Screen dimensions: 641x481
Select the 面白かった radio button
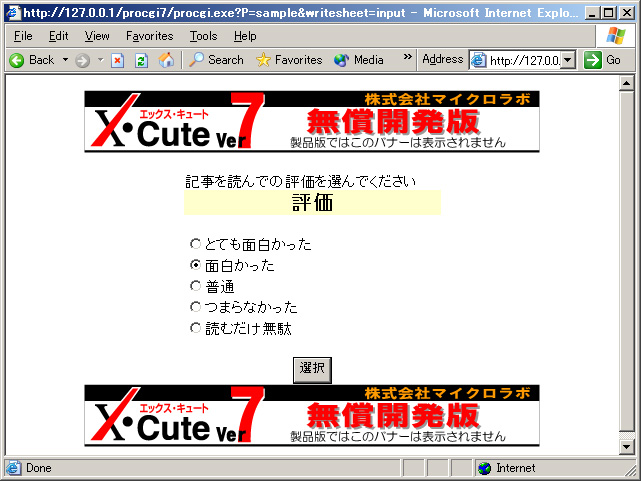click(195, 265)
